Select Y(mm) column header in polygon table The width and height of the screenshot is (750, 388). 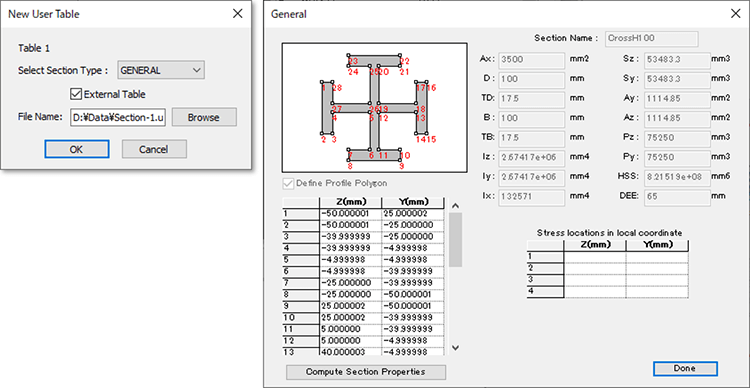[413, 202]
